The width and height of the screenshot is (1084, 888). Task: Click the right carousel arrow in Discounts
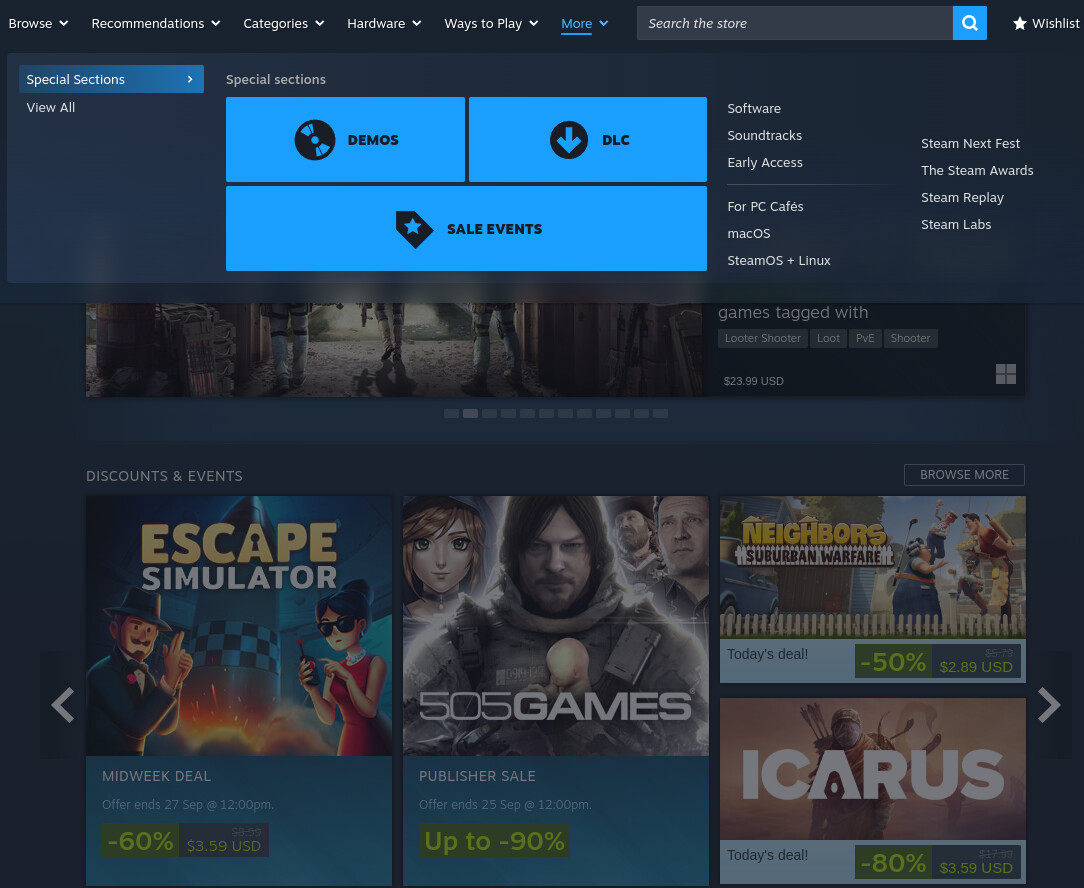coord(1049,705)
